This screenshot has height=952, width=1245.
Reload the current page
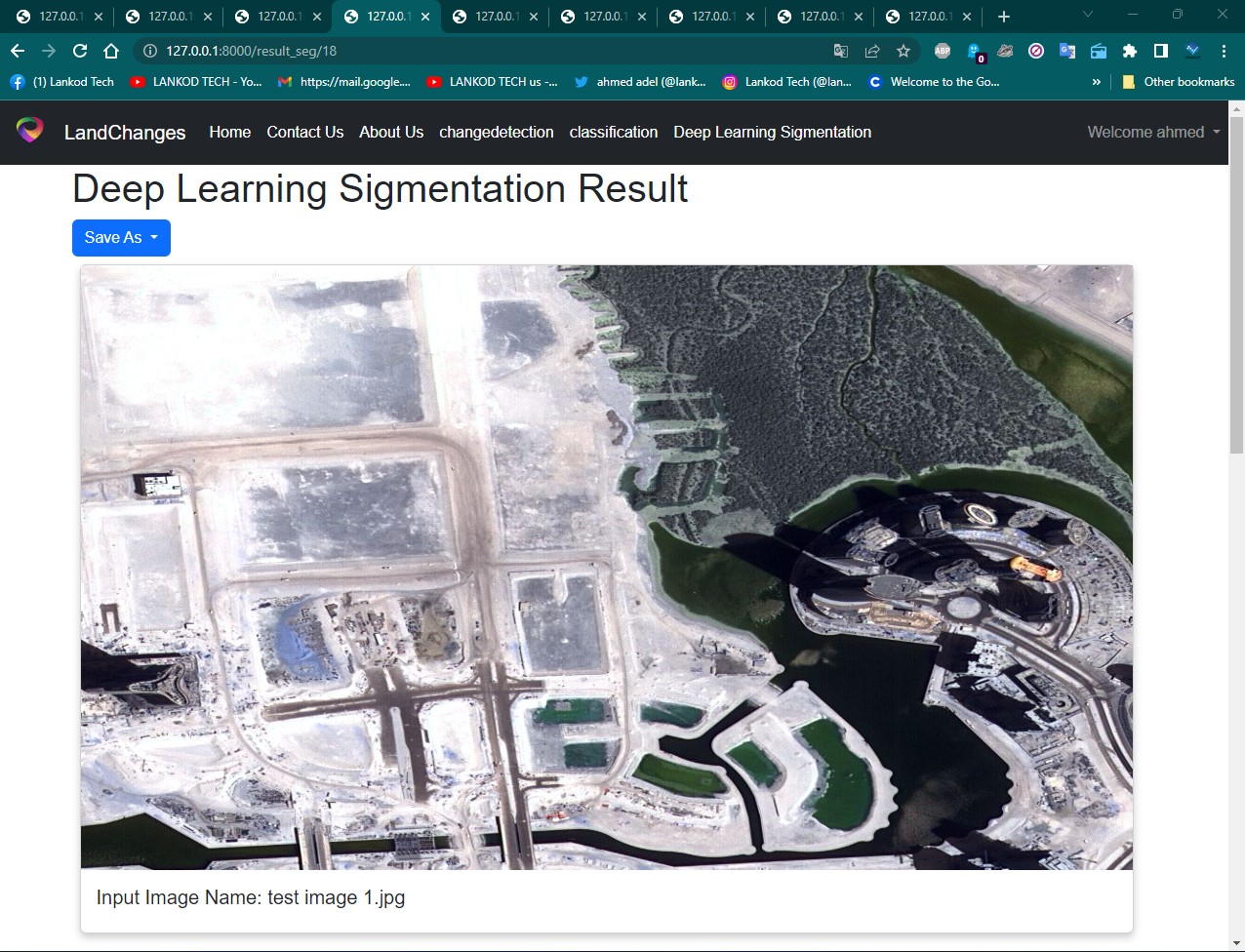point(80,51)
